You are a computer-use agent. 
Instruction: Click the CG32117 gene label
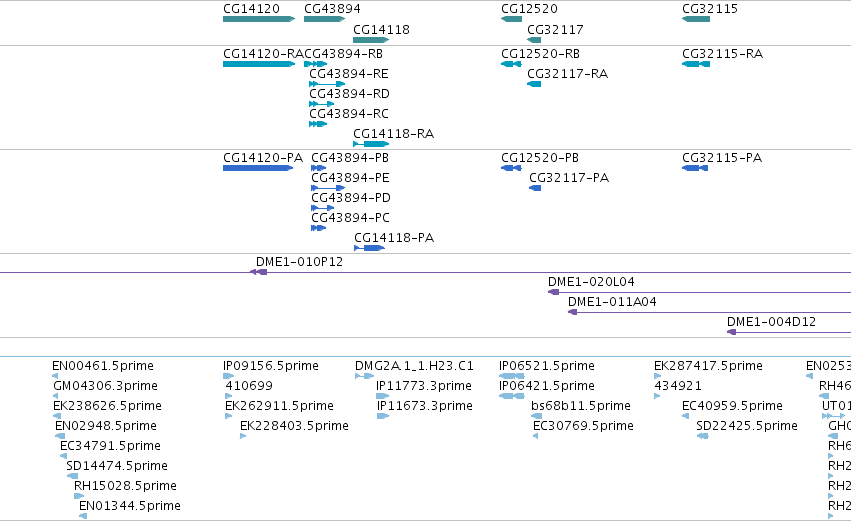click(555, 29)
